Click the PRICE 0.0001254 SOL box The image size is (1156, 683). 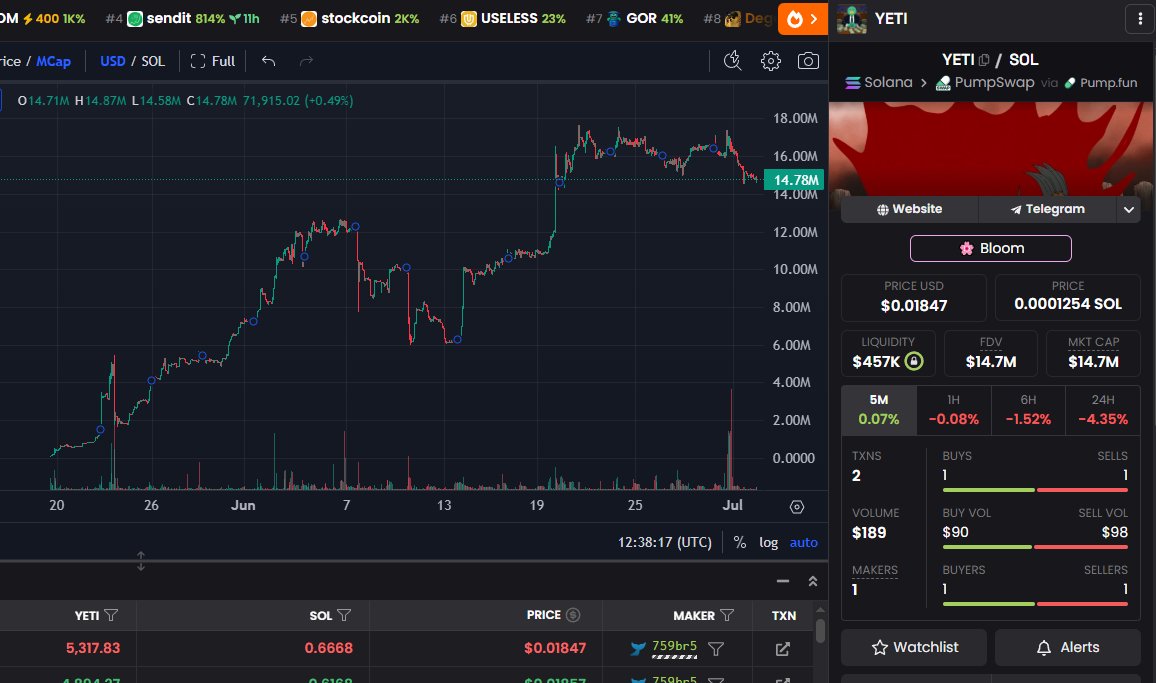point(1068,297)
